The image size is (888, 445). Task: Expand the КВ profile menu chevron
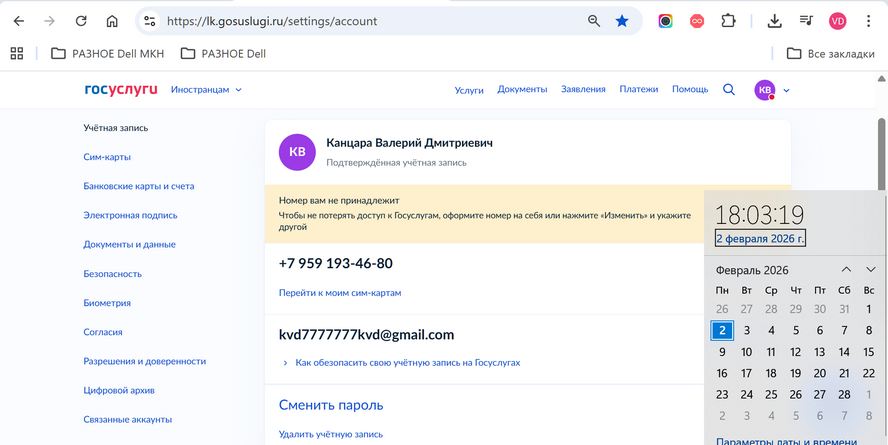[x=787, y=90]
